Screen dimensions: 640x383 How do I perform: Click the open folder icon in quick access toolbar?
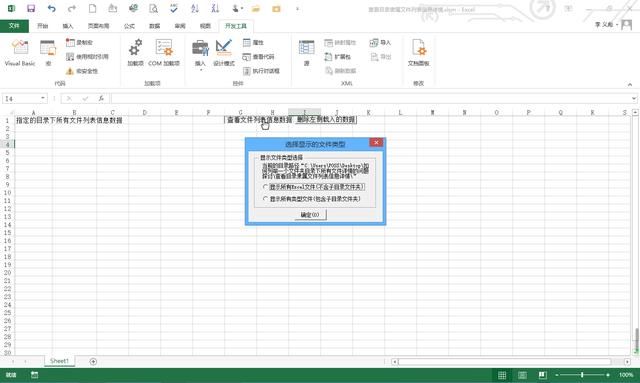coord(256,9)
